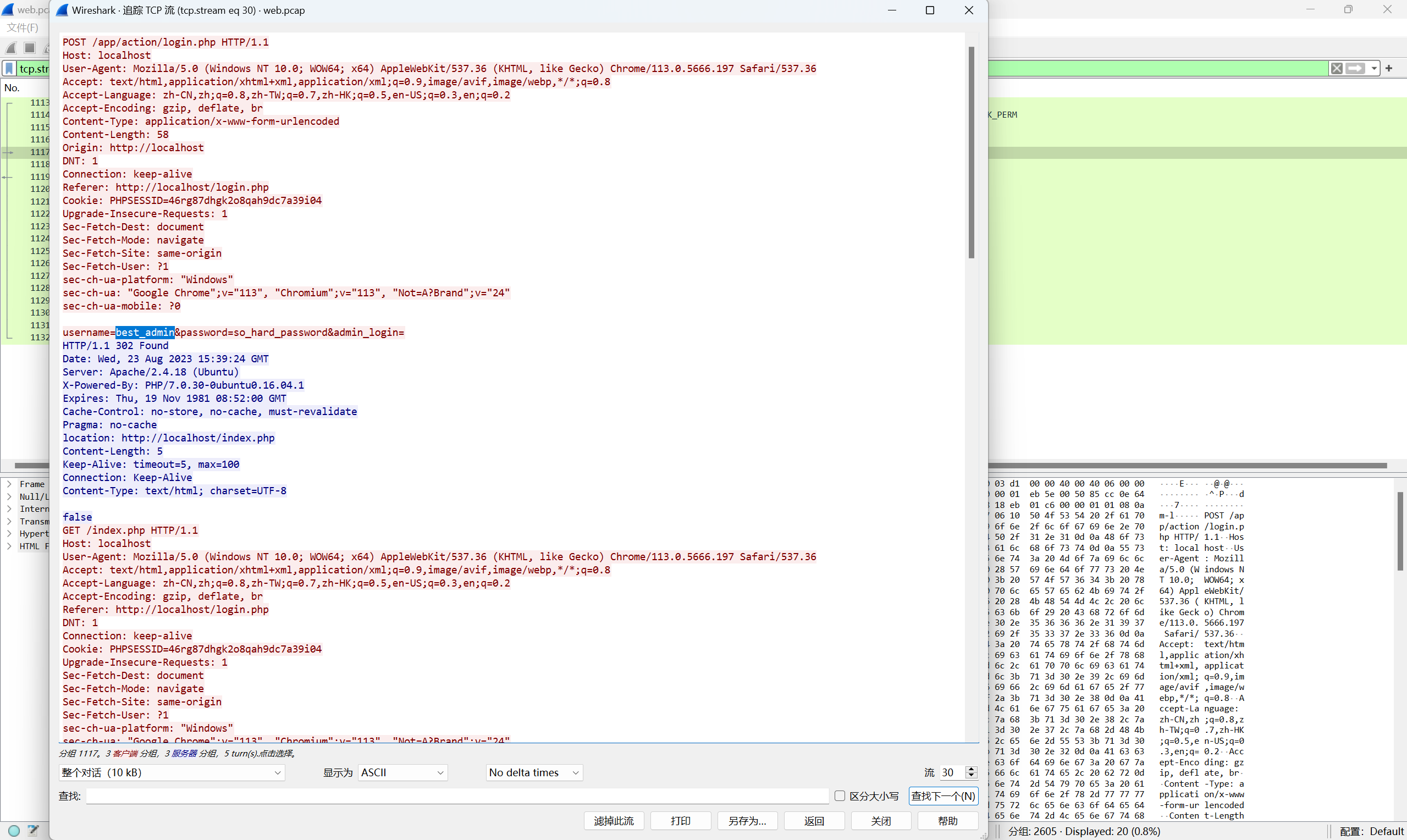
Task: Click the stop capture square icon
Action: (x=30, y=48)
